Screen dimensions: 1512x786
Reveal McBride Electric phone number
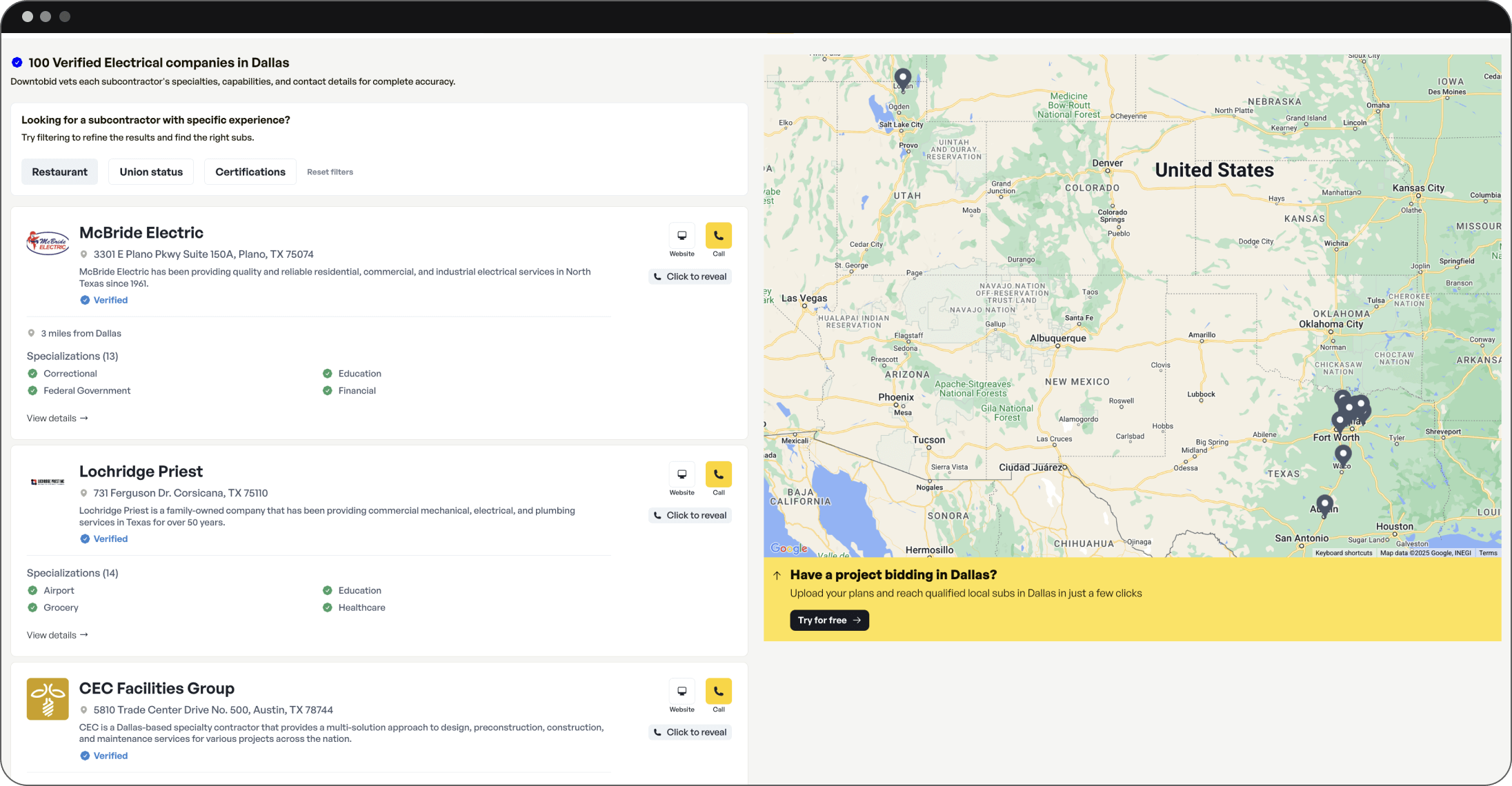[x=690, y=276]
